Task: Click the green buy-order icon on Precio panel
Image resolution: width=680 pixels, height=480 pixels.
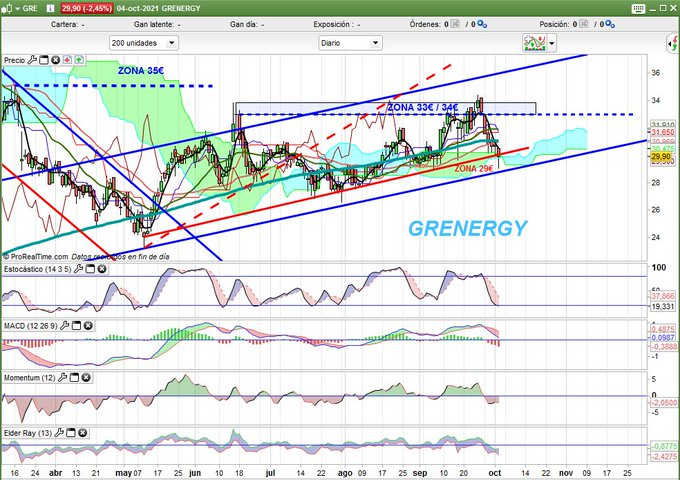Action: coord(79,60)
